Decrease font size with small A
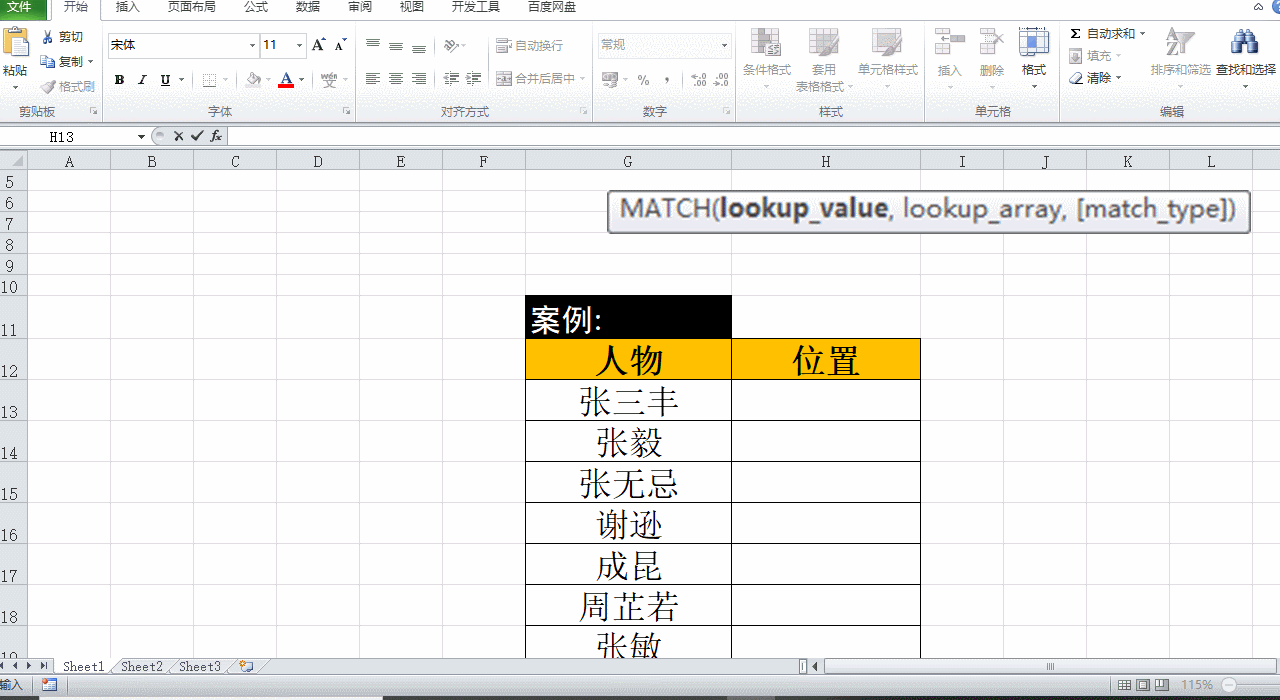Image resolution: width=1280 pixels, height=700 pixels. [x=340, y=45]
